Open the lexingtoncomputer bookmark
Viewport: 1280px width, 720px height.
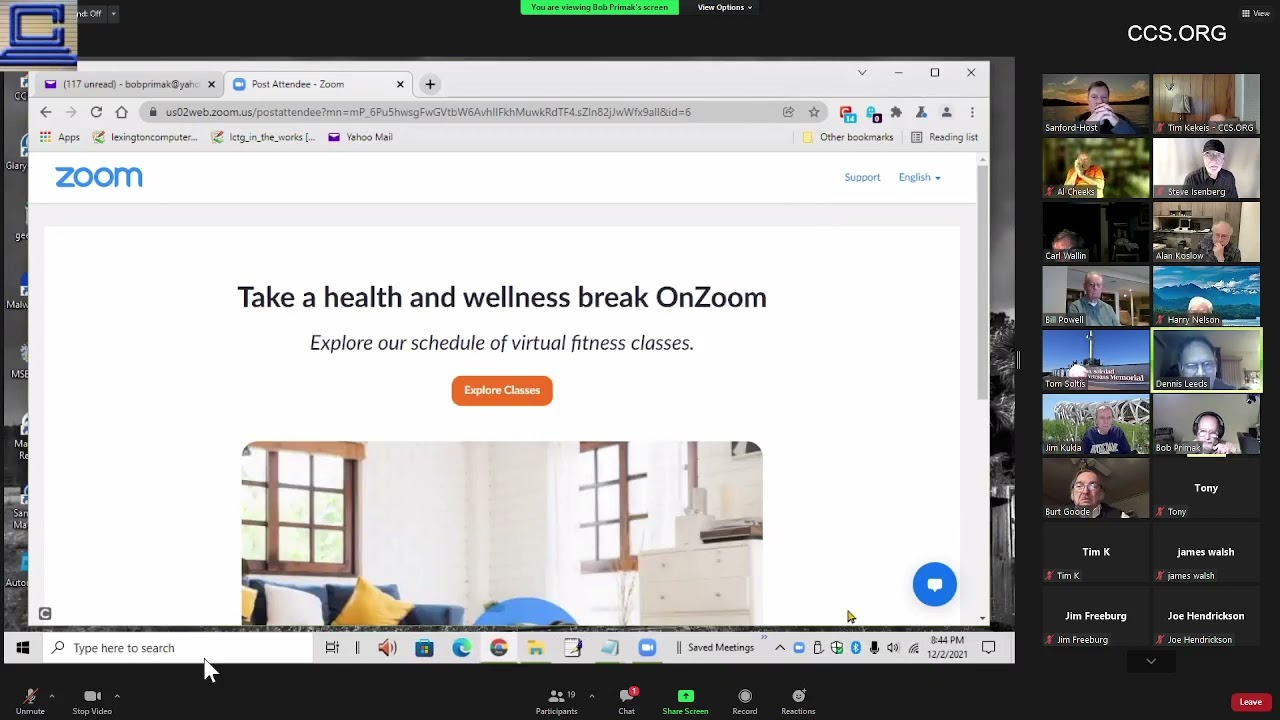click(145, 137)
